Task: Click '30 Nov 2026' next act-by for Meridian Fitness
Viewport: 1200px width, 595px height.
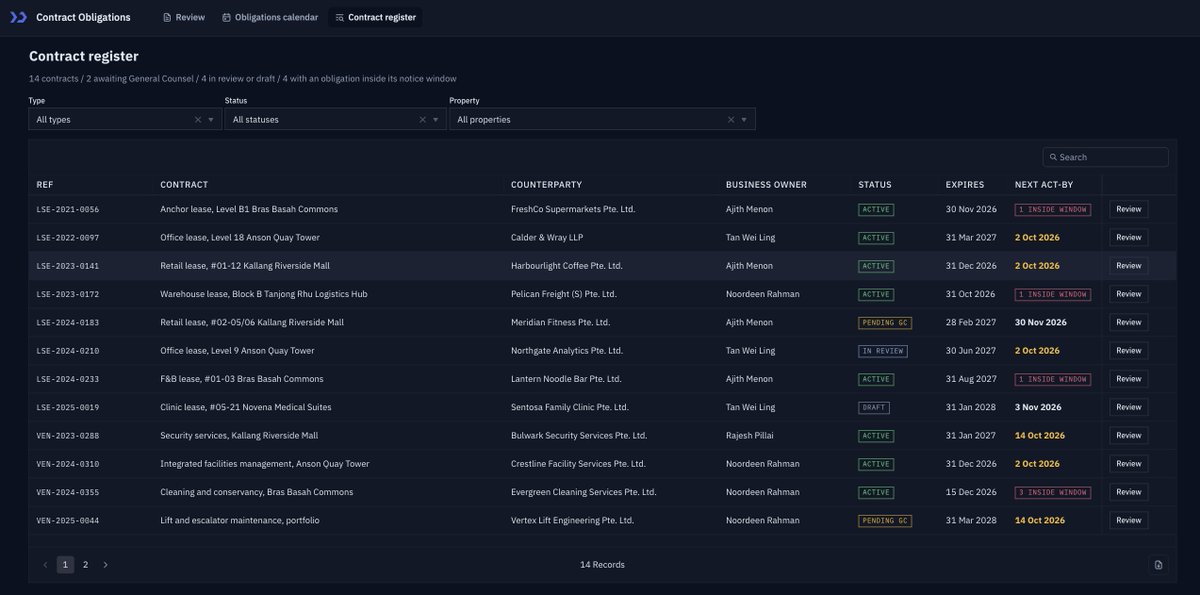Action: 1041,323
